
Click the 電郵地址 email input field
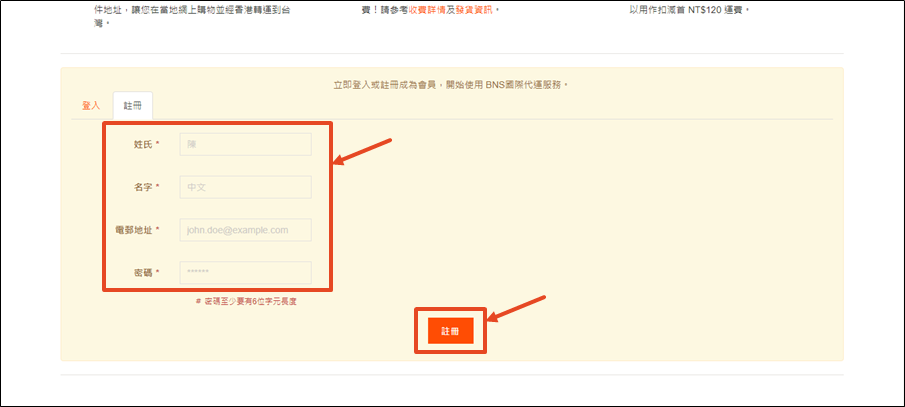coord(245,230)
